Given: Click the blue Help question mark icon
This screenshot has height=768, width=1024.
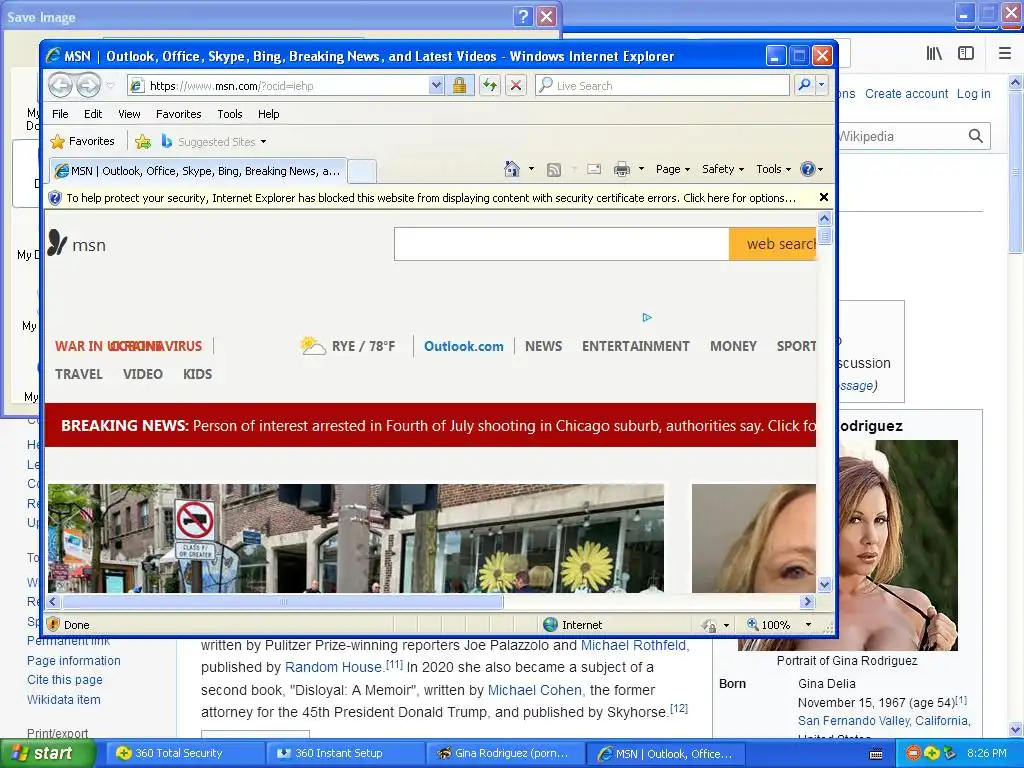Looking at the screenshot, I should tap(808, 169).
